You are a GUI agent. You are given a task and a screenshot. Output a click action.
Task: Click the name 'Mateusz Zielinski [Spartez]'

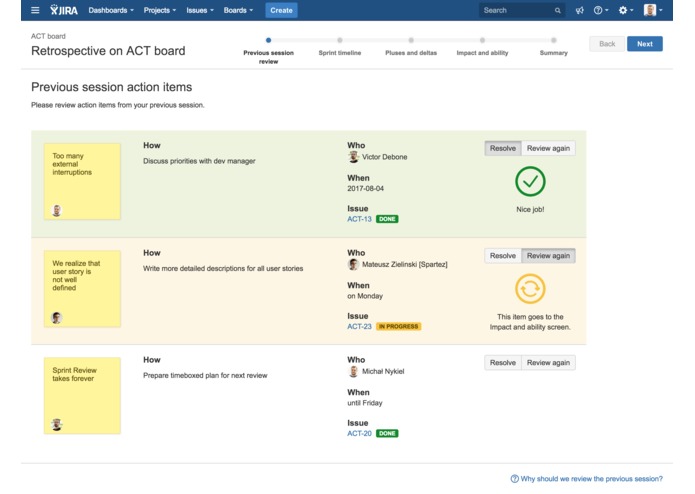(x=405, y=265)
